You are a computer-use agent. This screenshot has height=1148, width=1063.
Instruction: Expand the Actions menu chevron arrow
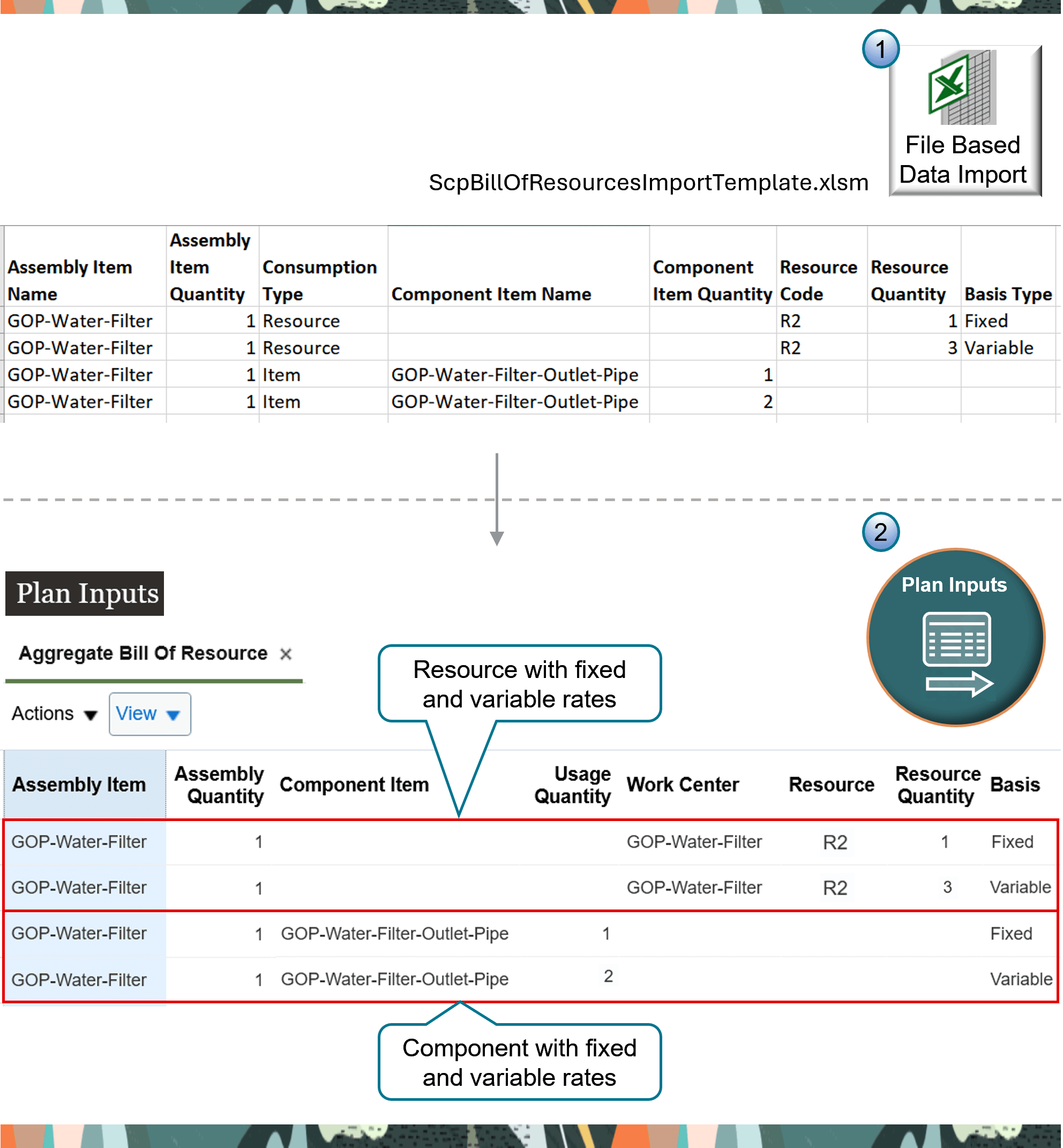pyautogui.click(x=91, y=715)
